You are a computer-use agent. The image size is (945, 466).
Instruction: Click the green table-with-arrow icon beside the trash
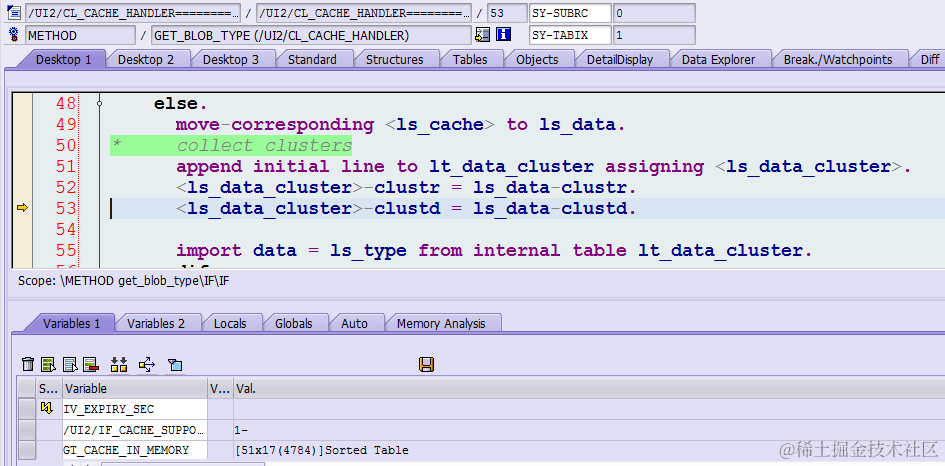coord(48,364)
